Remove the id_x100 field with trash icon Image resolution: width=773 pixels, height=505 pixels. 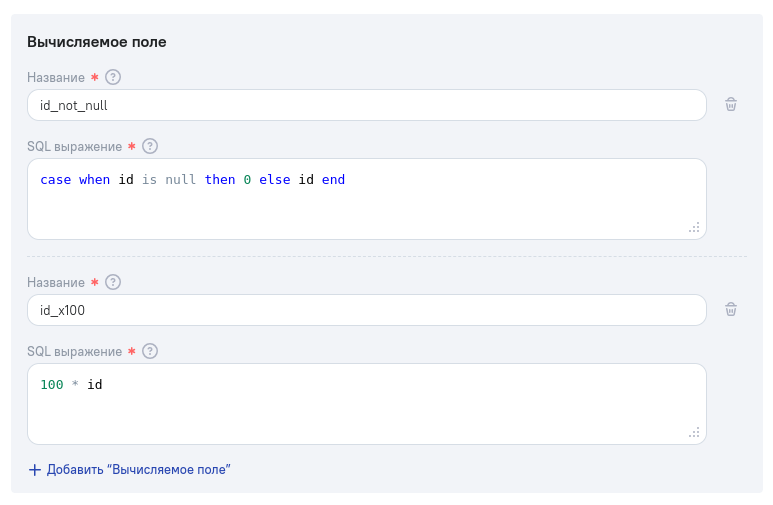(731, 310)
